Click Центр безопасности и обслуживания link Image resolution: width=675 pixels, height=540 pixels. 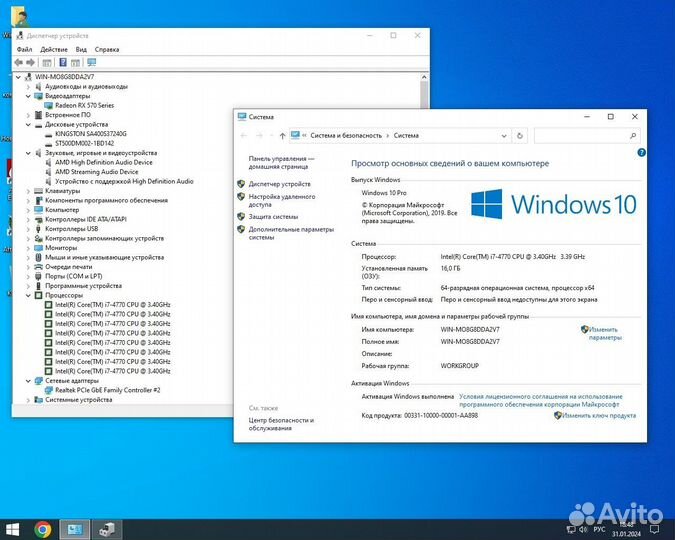pyautogui.click(x=281, y=424)
